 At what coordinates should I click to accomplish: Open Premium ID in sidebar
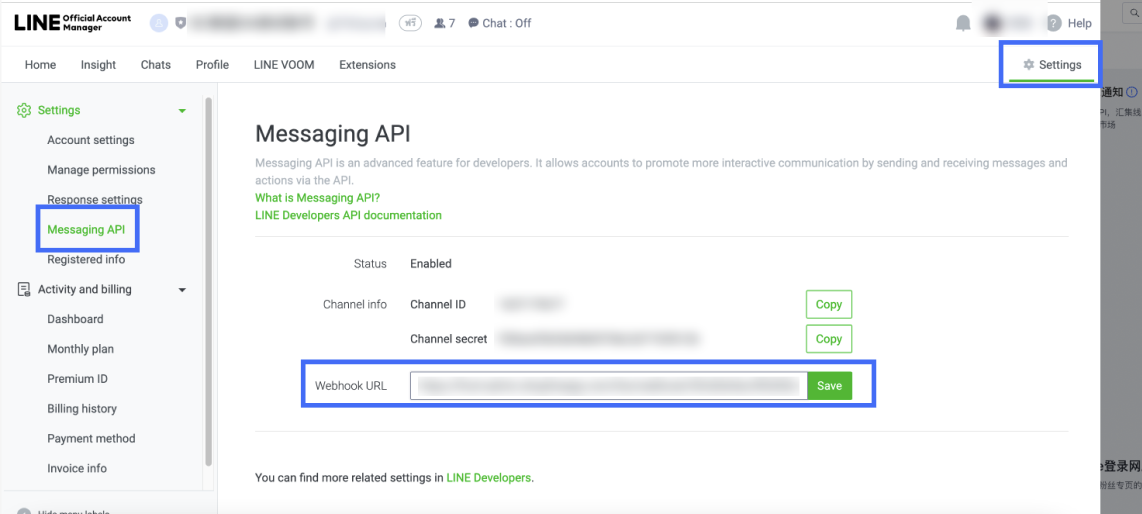(77, 379)
